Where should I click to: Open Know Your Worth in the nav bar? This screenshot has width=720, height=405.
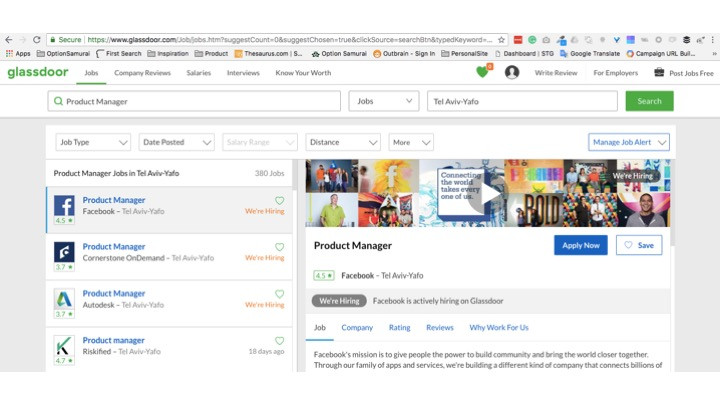click(303, 73)
